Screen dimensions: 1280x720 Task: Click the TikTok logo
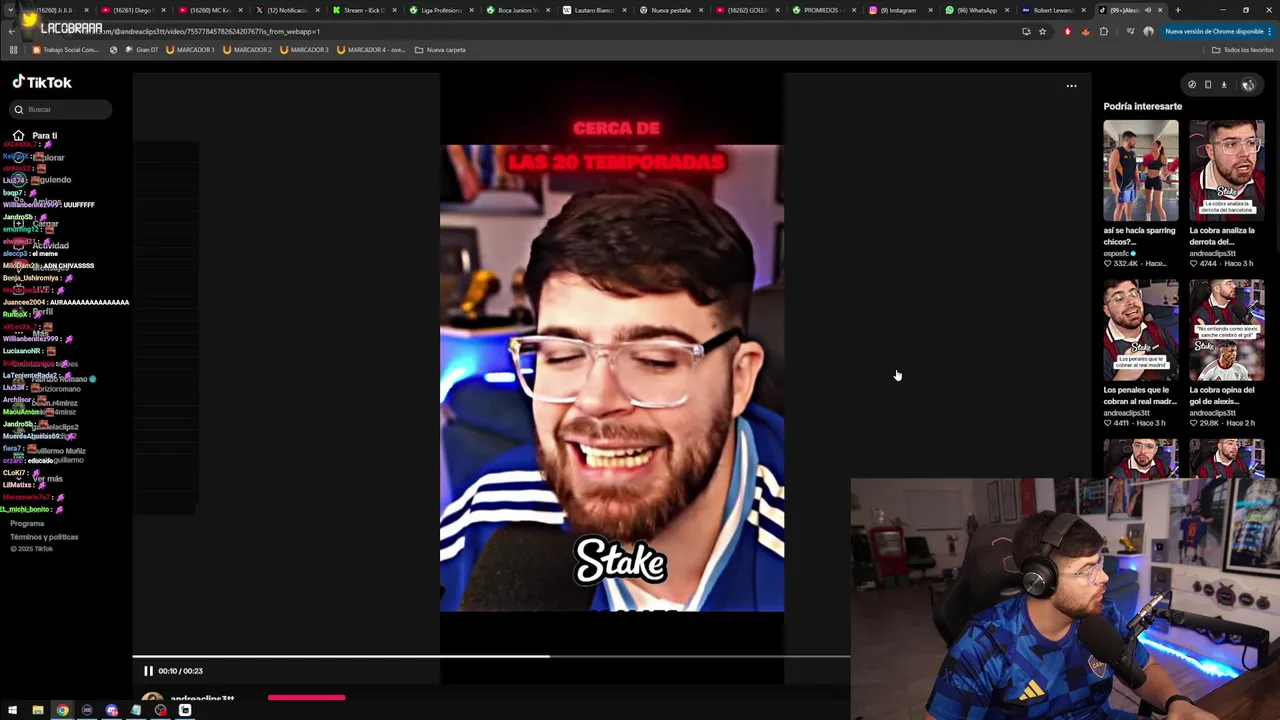pyautogui.click(x=42, y=82)
